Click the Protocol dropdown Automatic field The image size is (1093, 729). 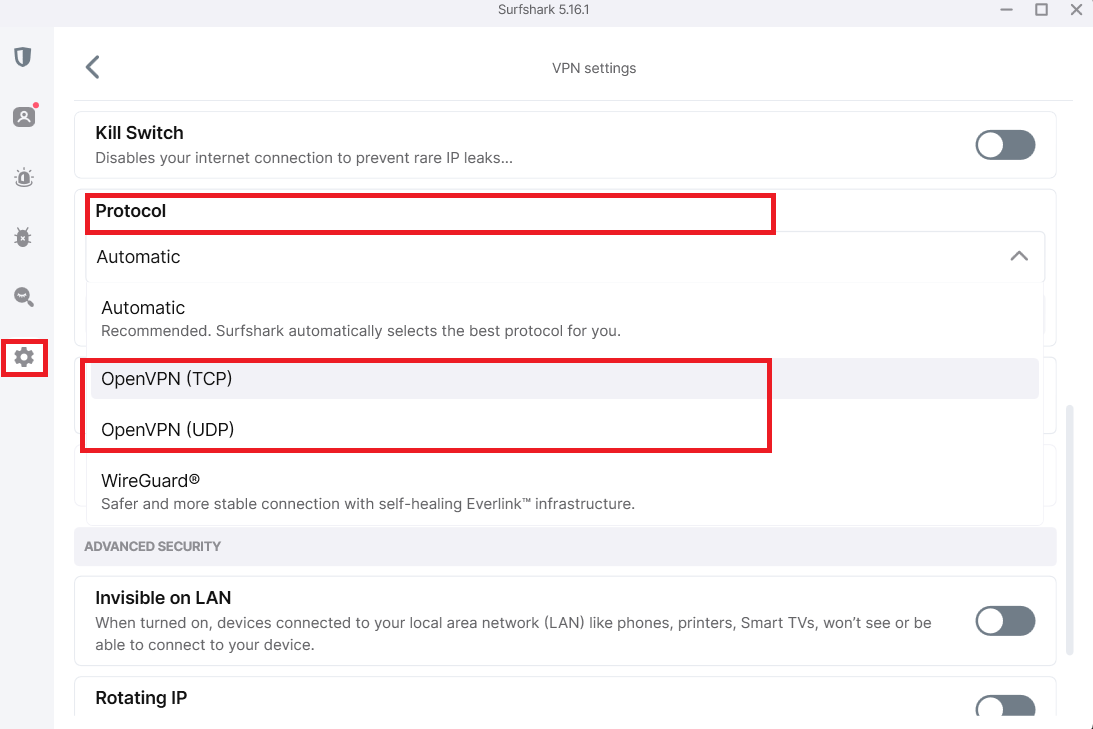click(565, 256)
